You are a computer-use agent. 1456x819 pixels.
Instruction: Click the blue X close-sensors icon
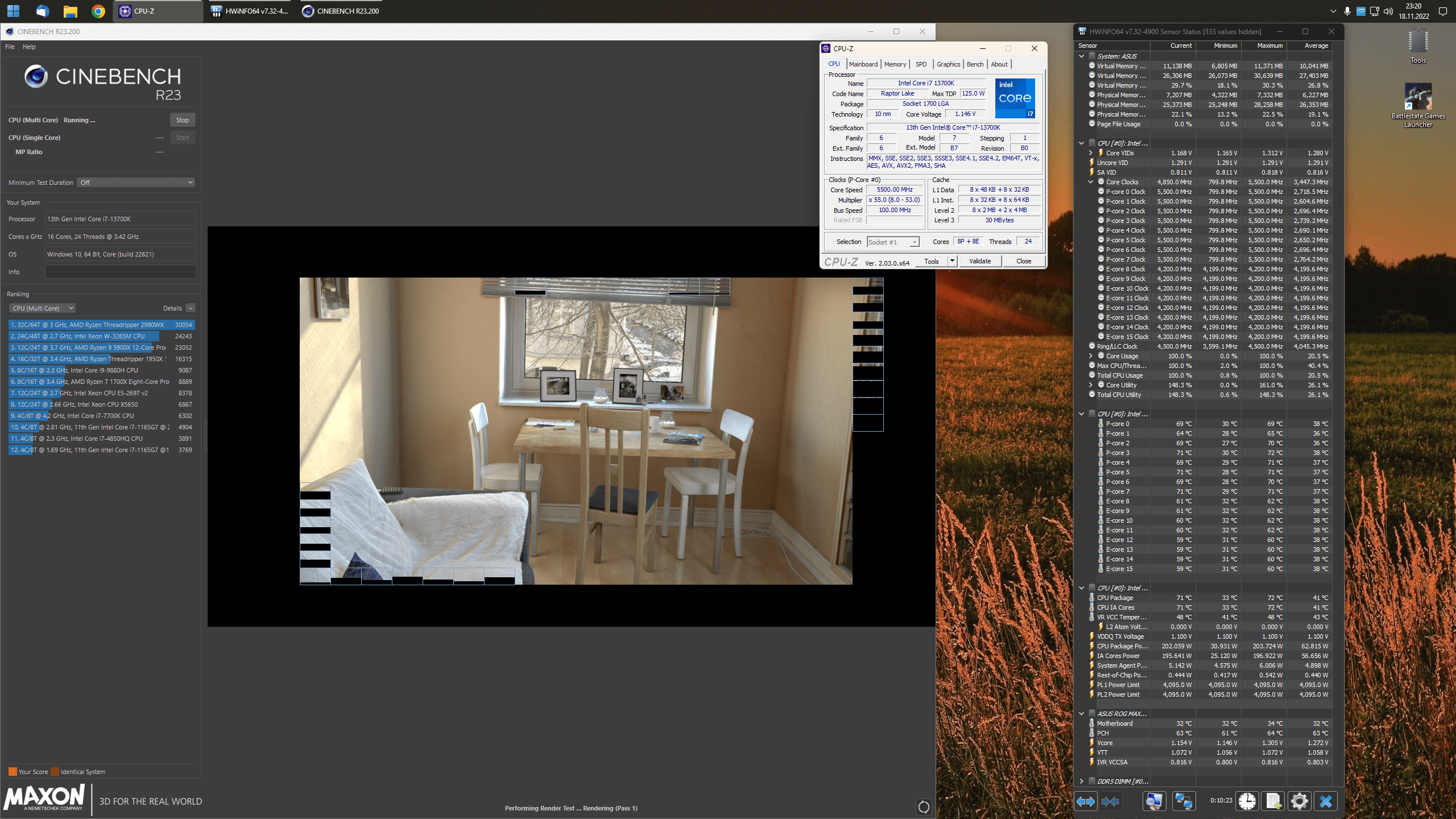(x=1326, y=801)
